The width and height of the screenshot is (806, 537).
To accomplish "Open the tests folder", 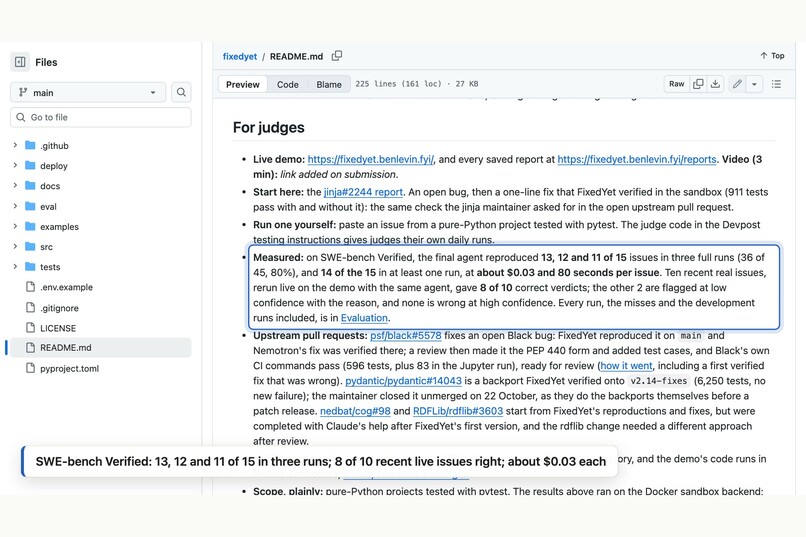I will click(x=50, y=267).
